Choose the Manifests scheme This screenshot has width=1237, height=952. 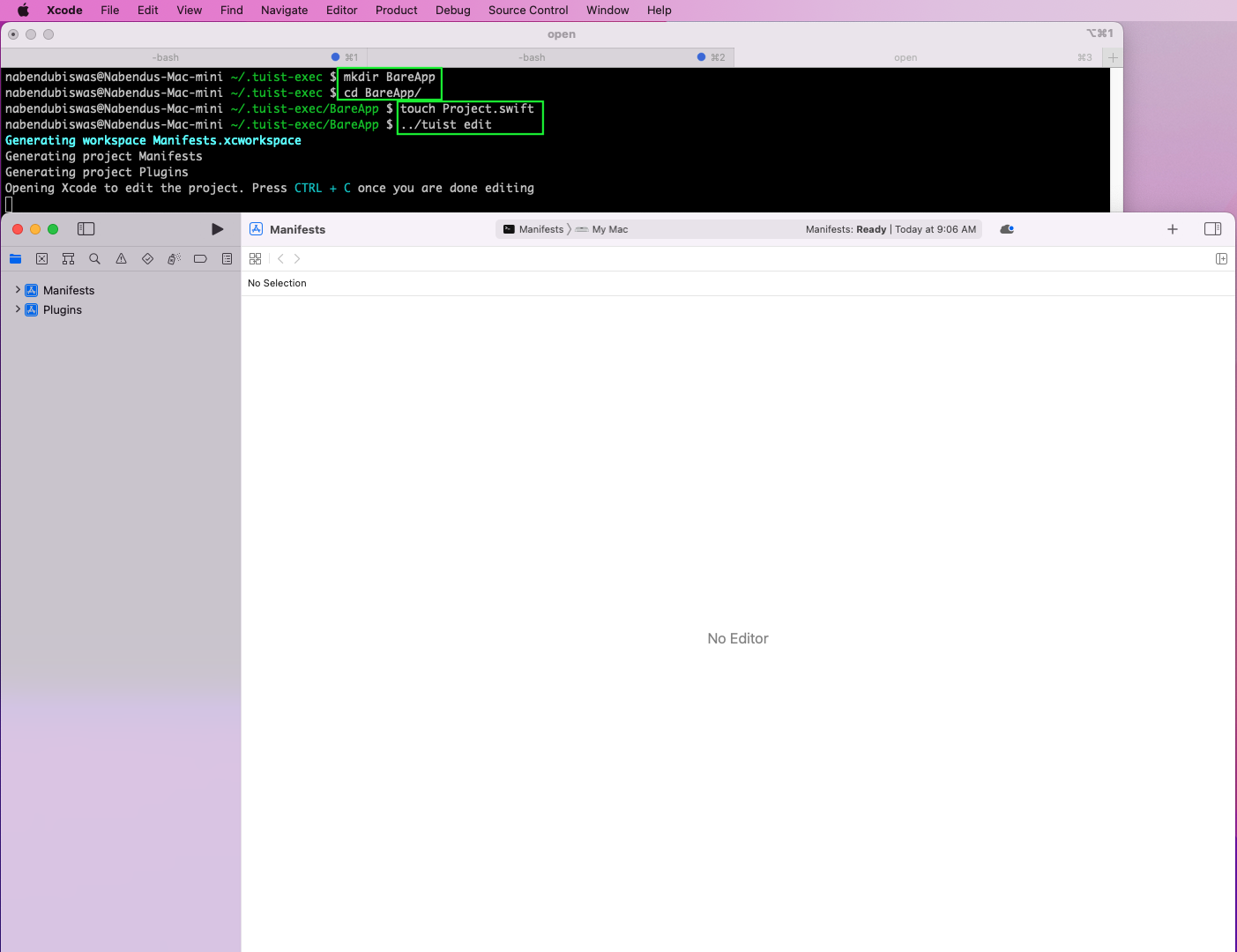coord(533,229)
